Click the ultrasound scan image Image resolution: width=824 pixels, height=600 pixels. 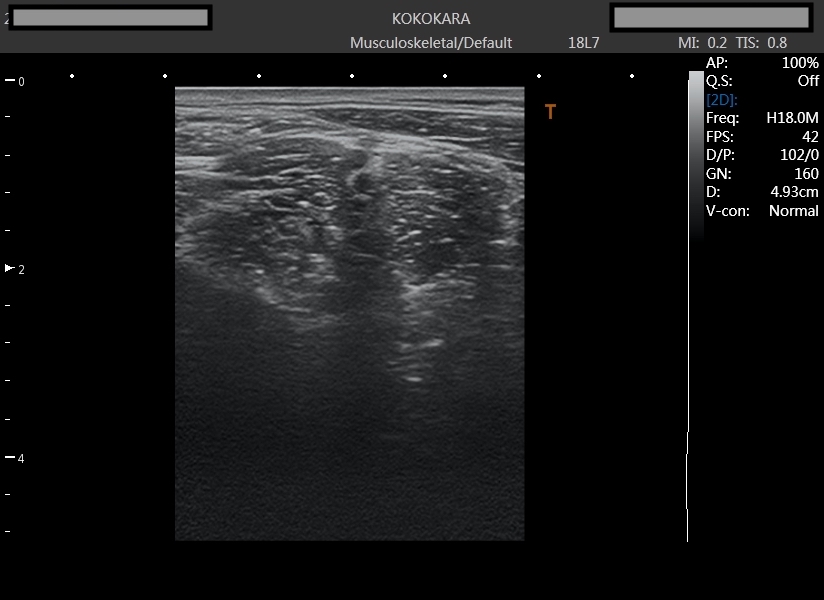[x=349, y=314]
